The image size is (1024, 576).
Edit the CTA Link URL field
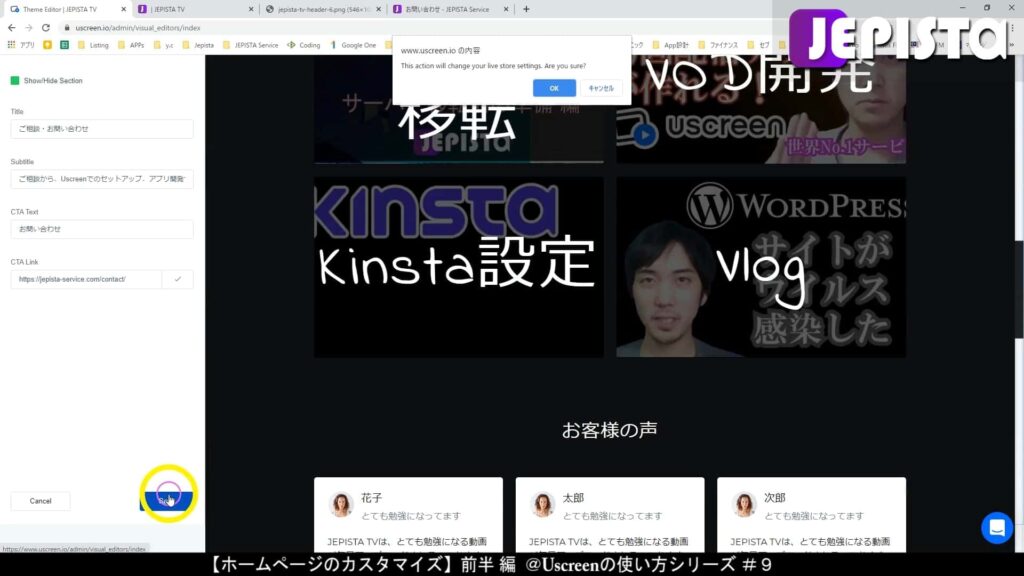[86, 279]
